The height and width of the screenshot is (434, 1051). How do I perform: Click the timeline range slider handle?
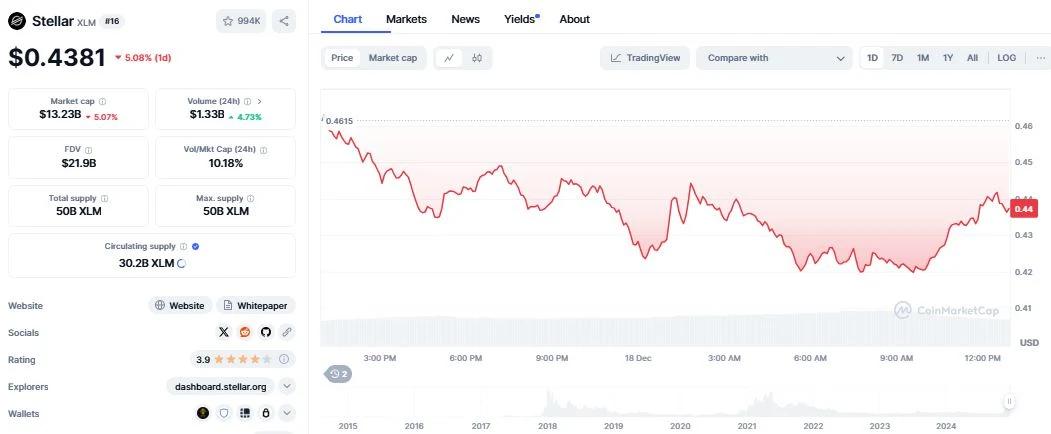[x=1009, y=402]
